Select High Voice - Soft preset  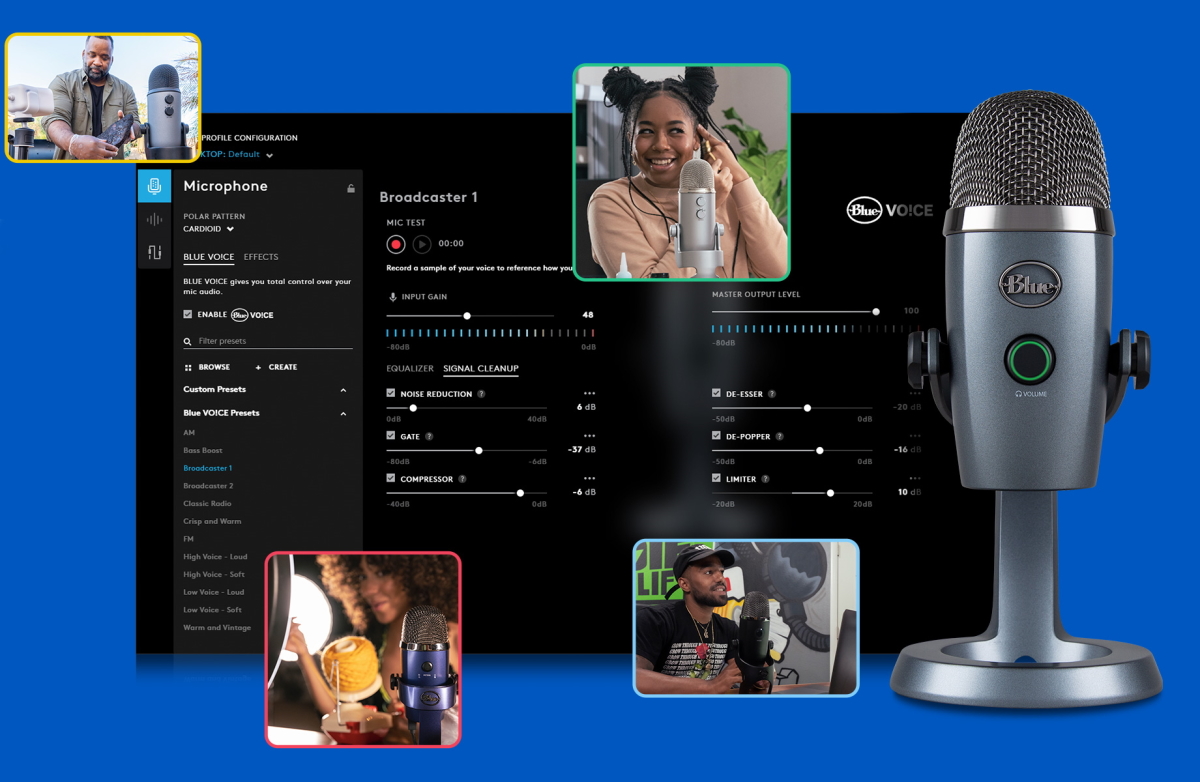tap(214, 575)
